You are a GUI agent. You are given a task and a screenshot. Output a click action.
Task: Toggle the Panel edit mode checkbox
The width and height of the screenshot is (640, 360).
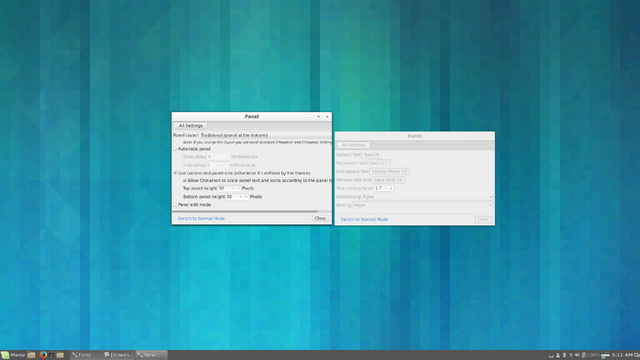[x=176, y=205]
